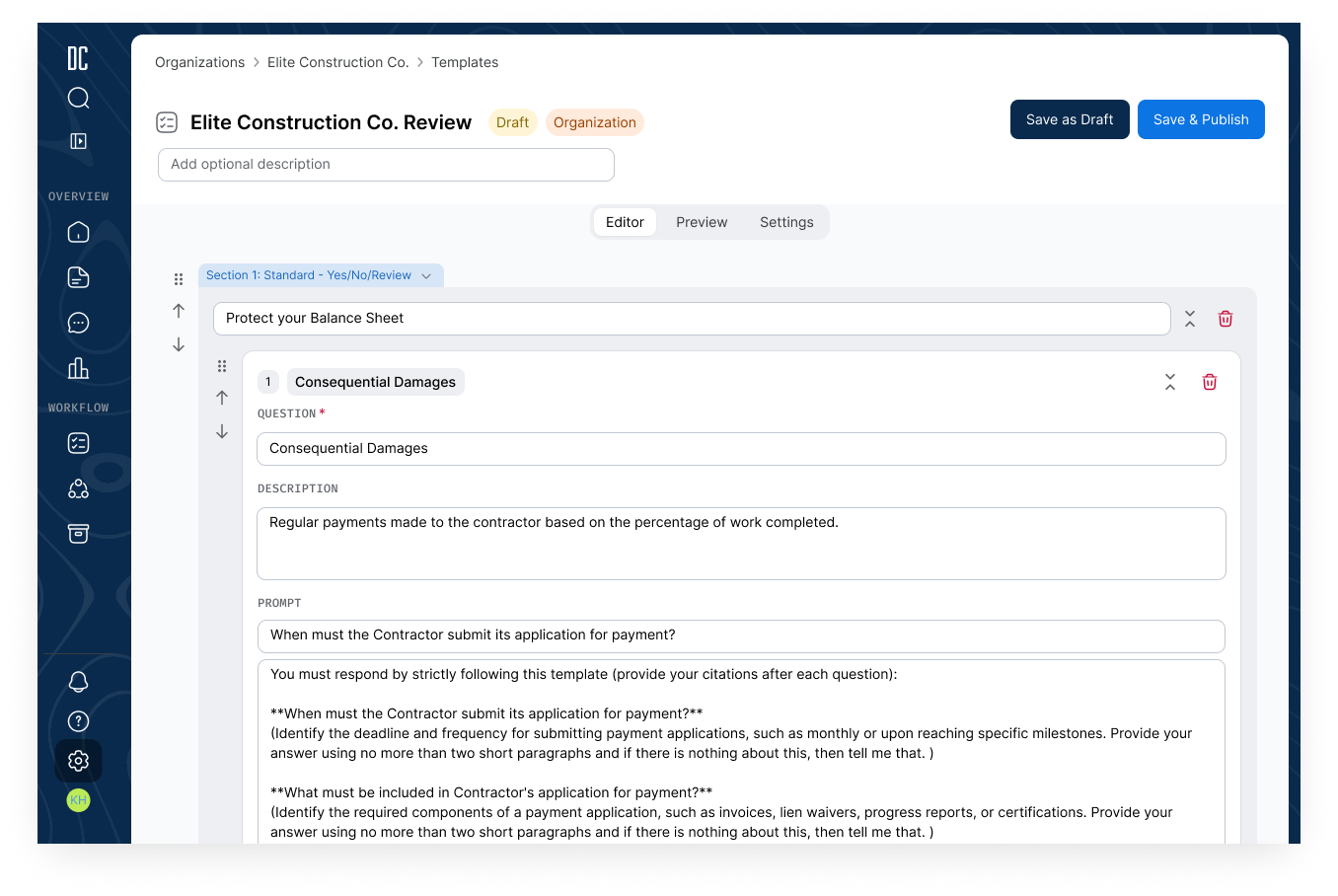1338x896 pixels.
Task: Navigate to Organizations breadcrumb
Action: (199, 62)
